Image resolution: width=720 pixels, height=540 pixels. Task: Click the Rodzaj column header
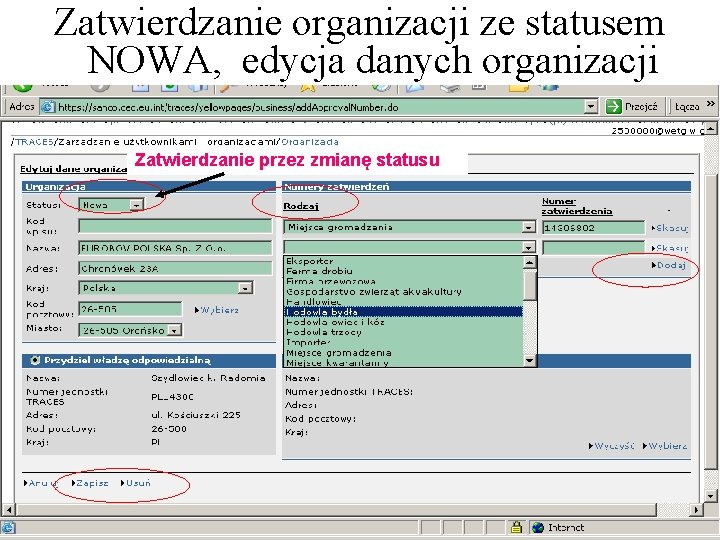coord(301,206)
